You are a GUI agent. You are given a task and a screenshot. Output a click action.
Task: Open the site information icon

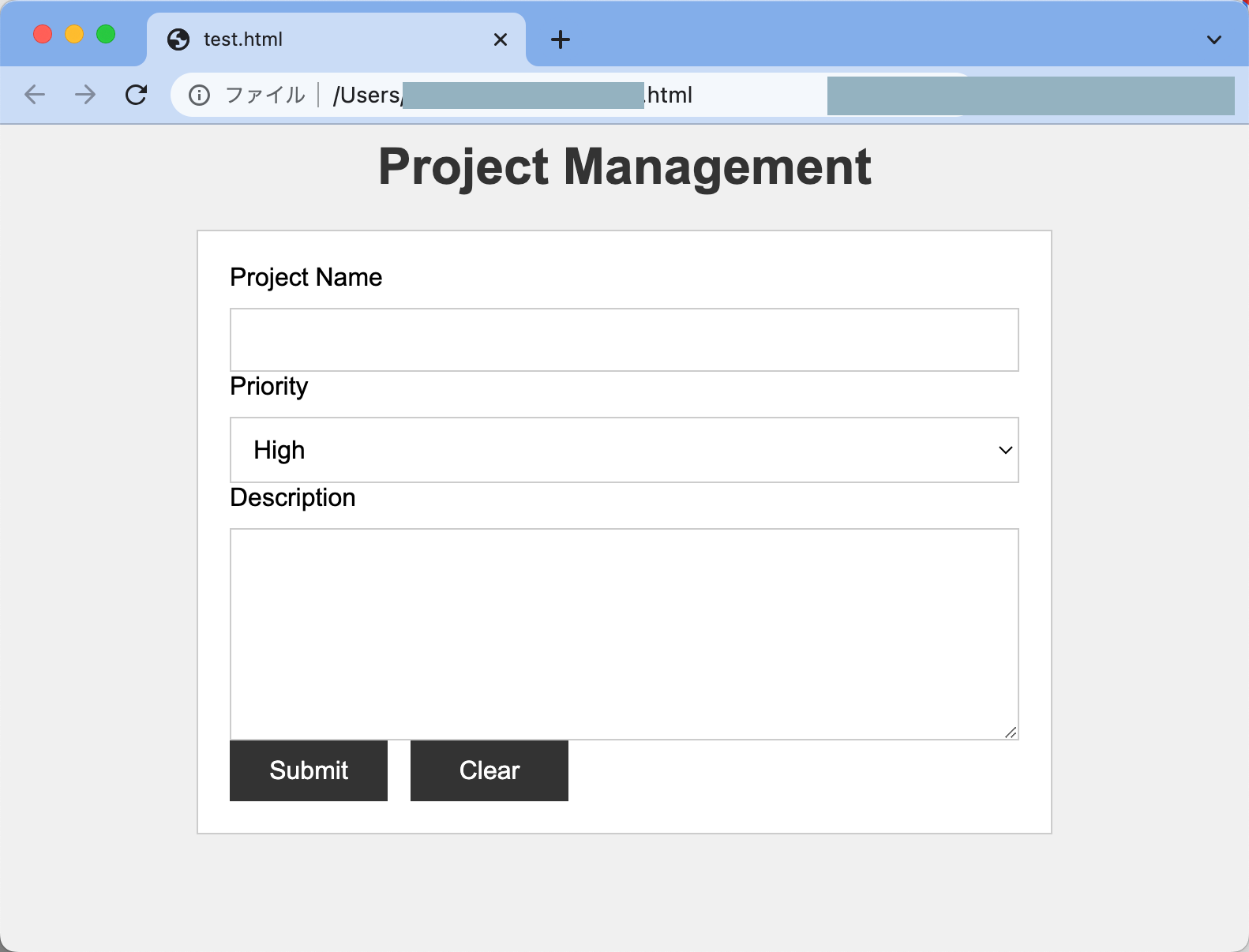tap(199, 96)
